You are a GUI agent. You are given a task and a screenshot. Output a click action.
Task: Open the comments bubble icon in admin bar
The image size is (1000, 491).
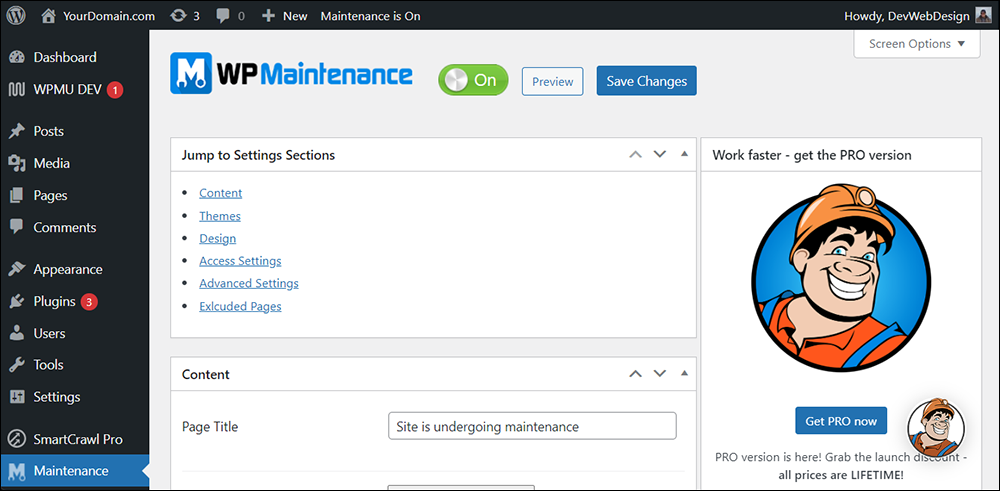click(223, 17)
